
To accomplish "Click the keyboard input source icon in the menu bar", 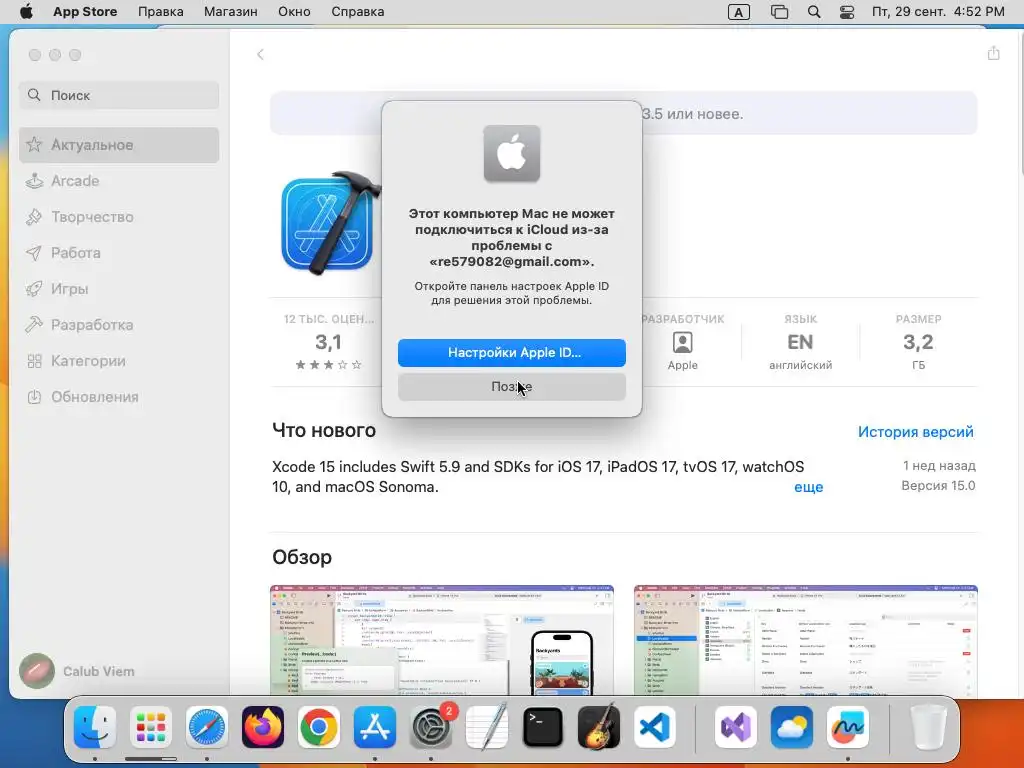I will click(739, 12).
